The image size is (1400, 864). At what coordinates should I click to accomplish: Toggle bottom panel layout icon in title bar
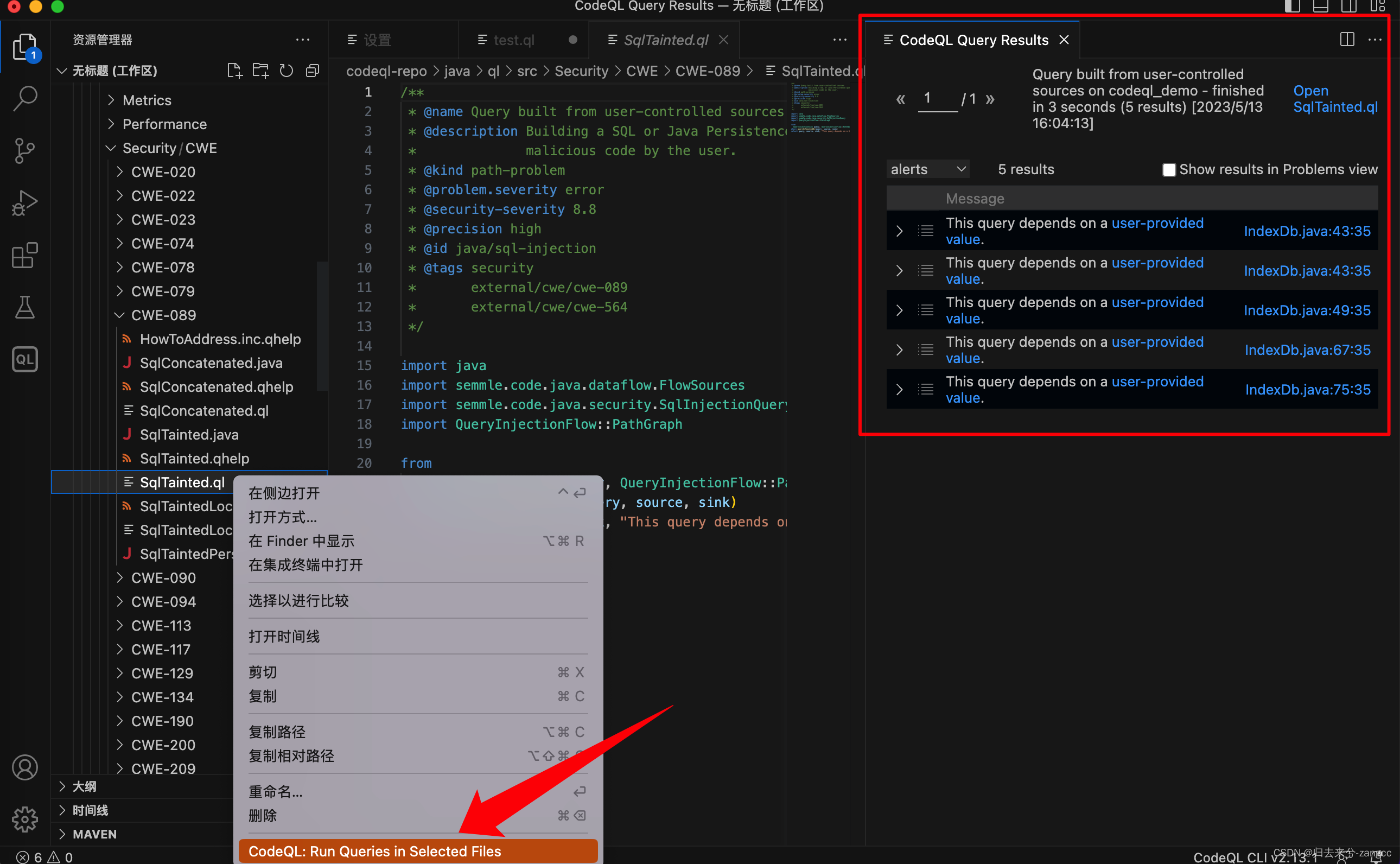[1320, 7]
